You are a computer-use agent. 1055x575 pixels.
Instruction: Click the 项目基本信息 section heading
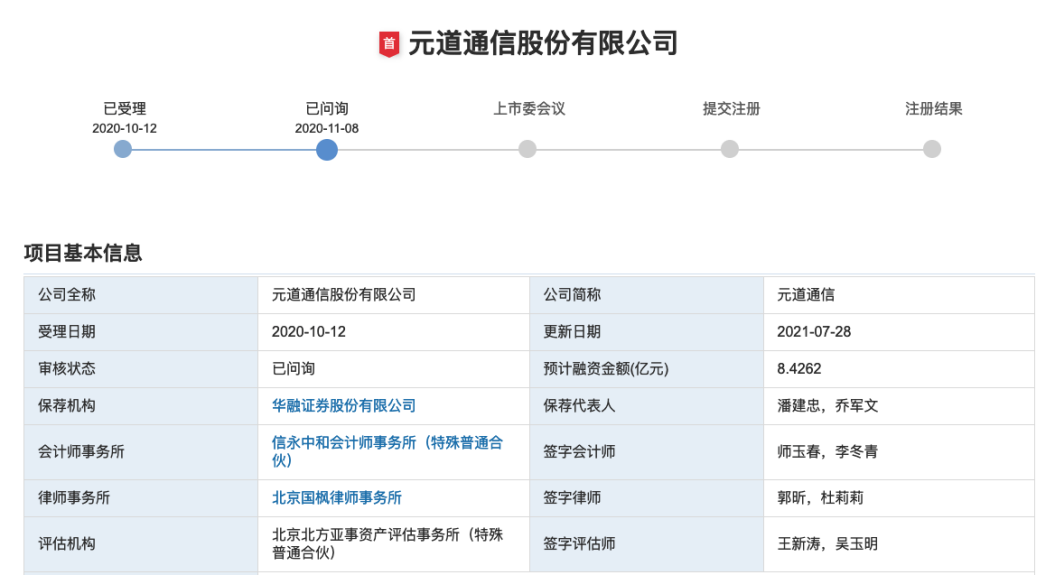pyautogui.click(x=83, y=253)
